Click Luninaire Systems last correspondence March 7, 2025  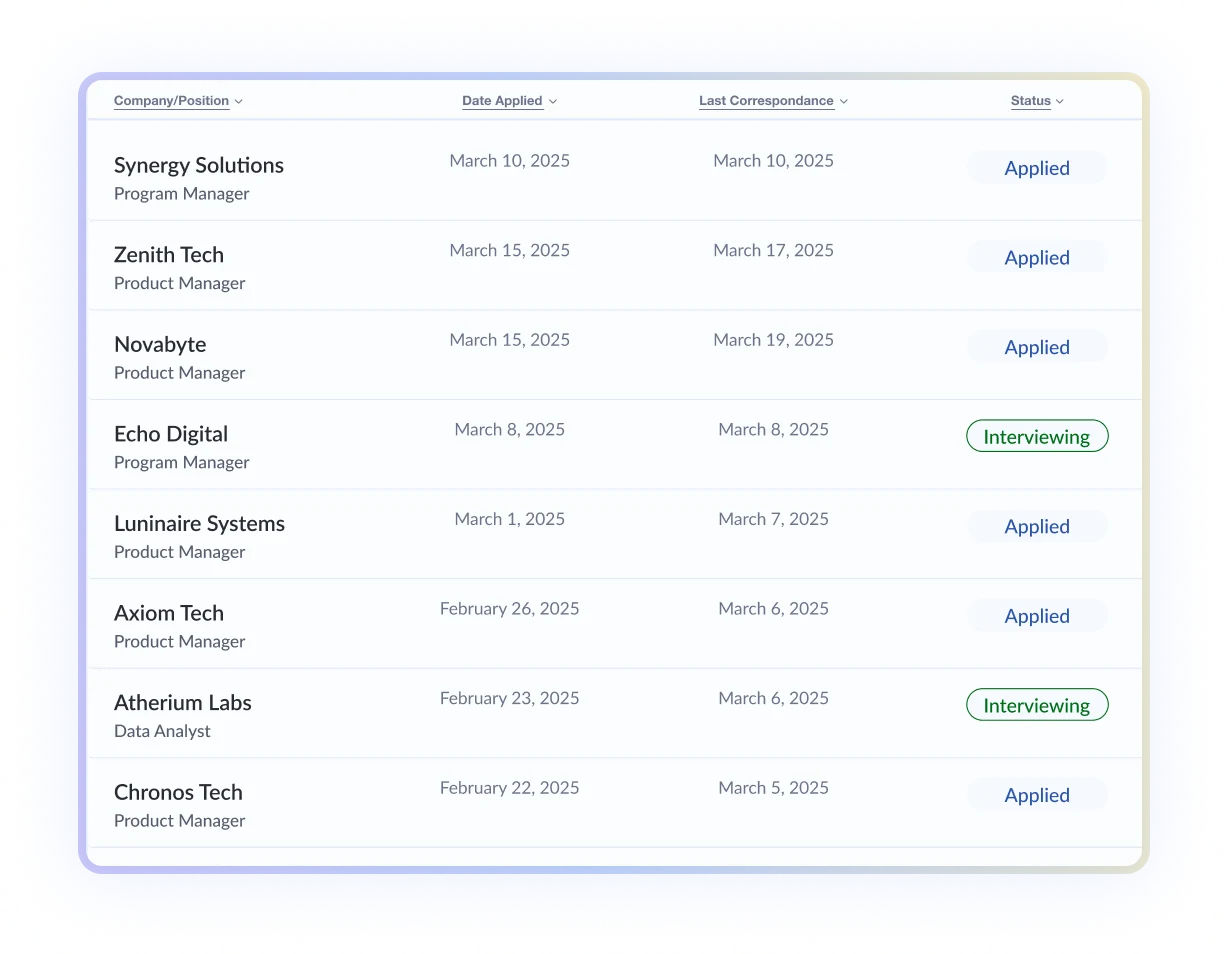[x=774, y=519]
